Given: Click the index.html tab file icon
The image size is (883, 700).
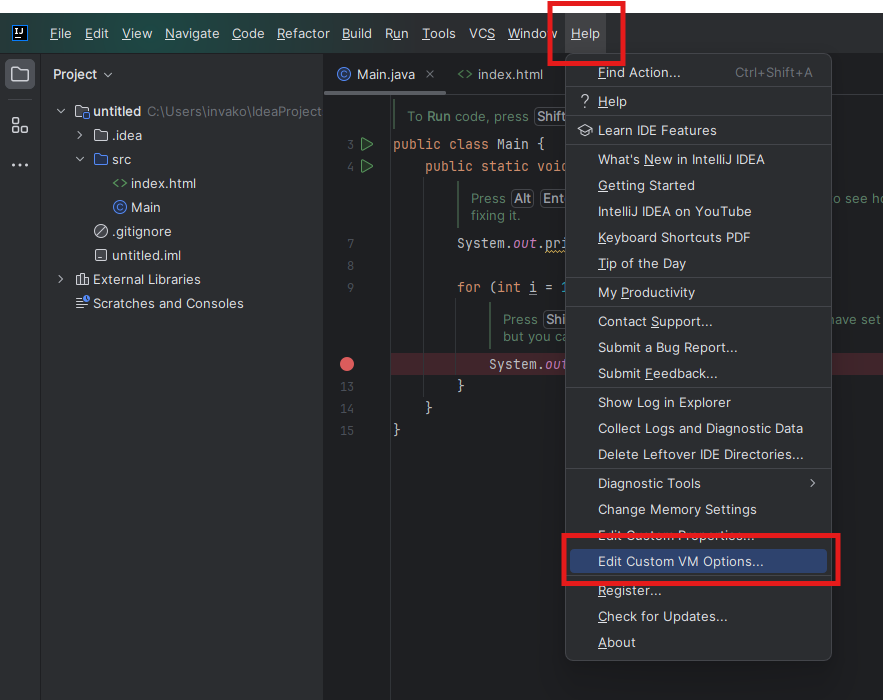Looking at the screenshot, I should coord(465,74).
